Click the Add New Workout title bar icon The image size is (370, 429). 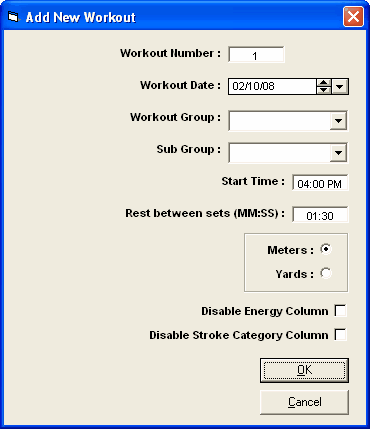click(13, 17)
